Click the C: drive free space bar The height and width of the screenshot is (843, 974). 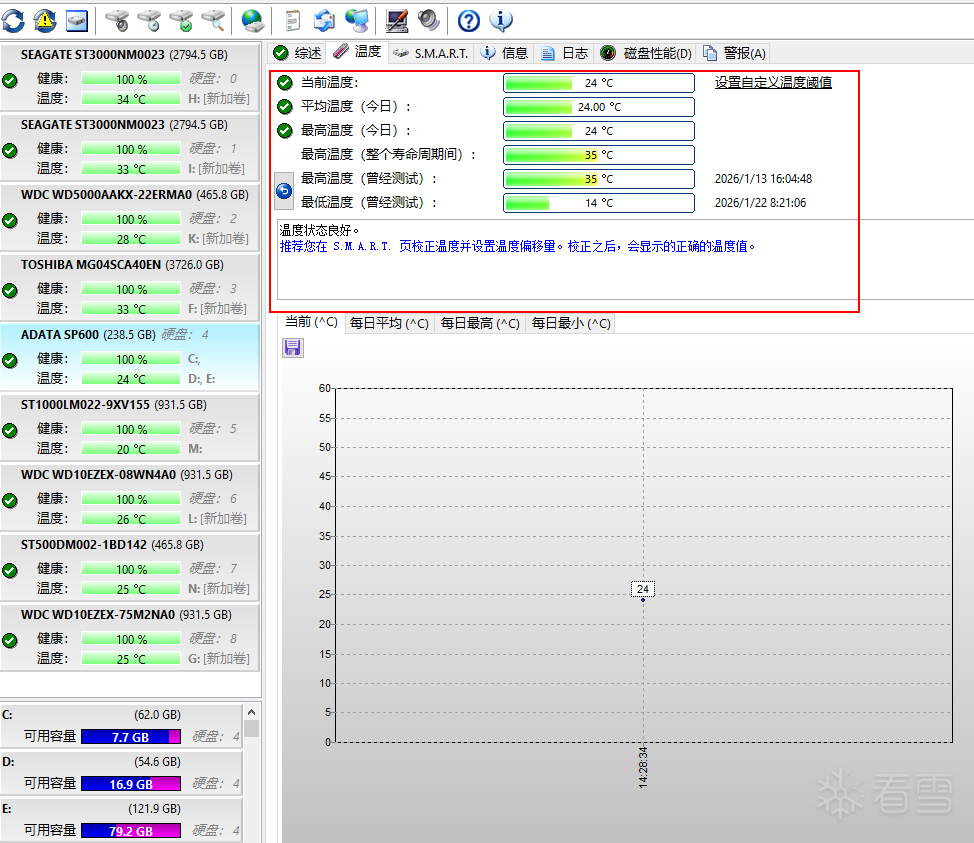point(130,737)
